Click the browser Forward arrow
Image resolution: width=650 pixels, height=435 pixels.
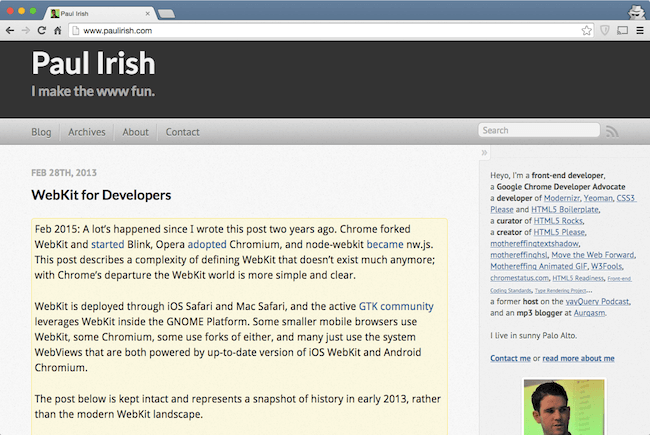26,30
